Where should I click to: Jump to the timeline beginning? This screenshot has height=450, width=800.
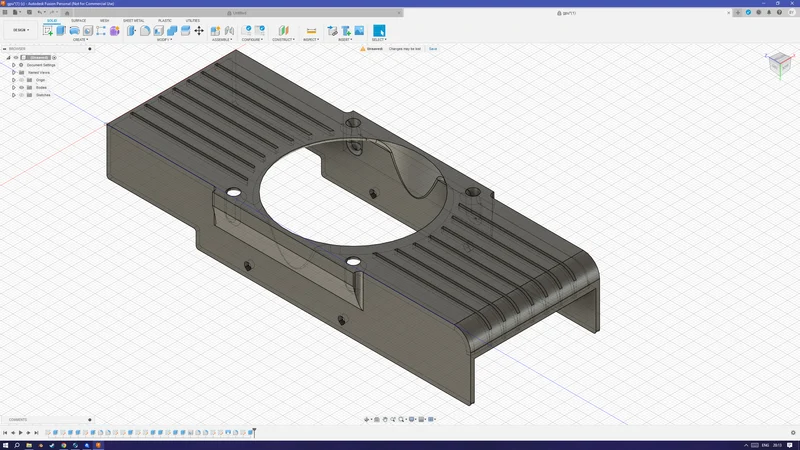click(5, 433)
